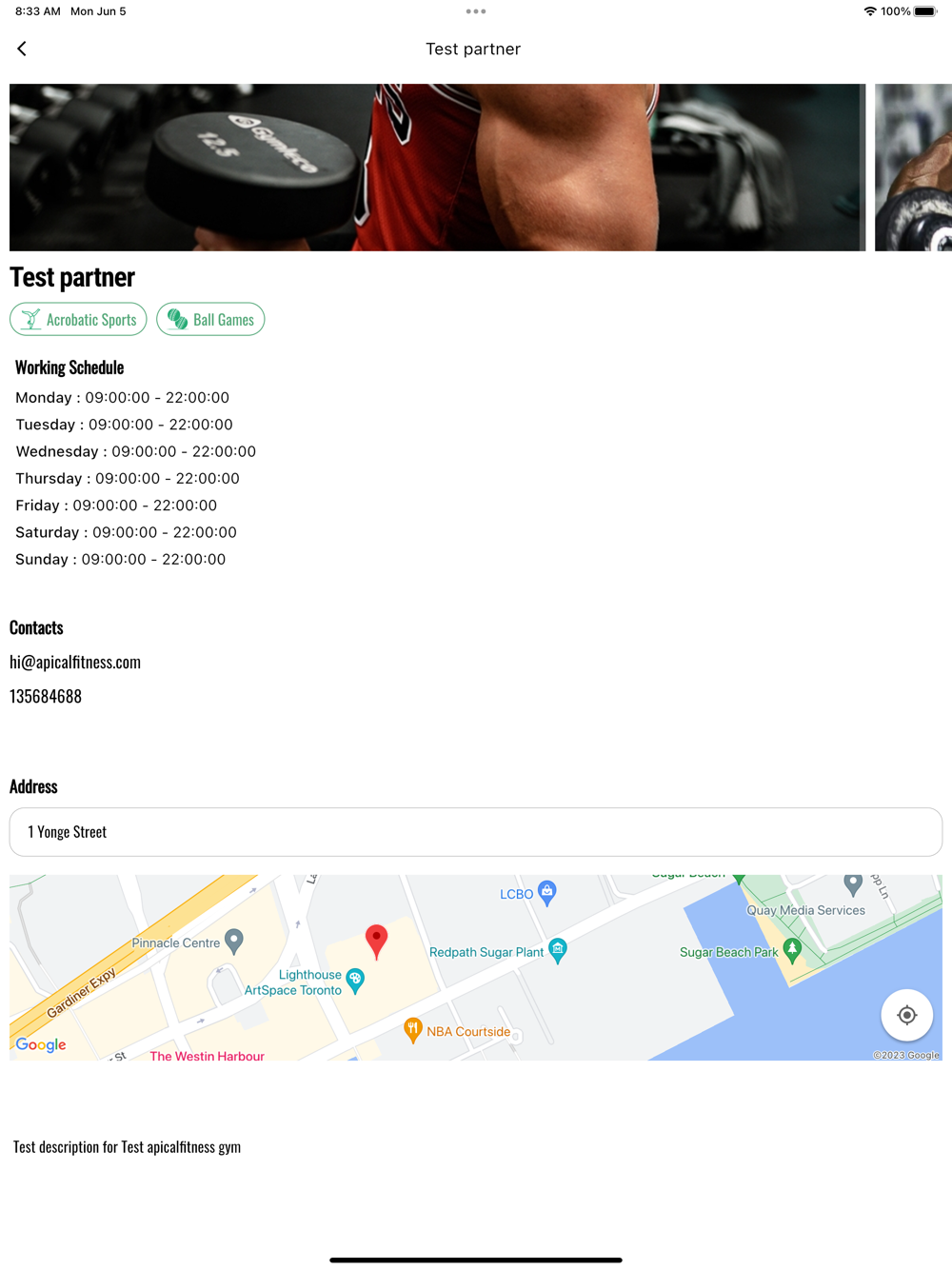
Task: Open the LCBO shopping marker
Action: 547,893
